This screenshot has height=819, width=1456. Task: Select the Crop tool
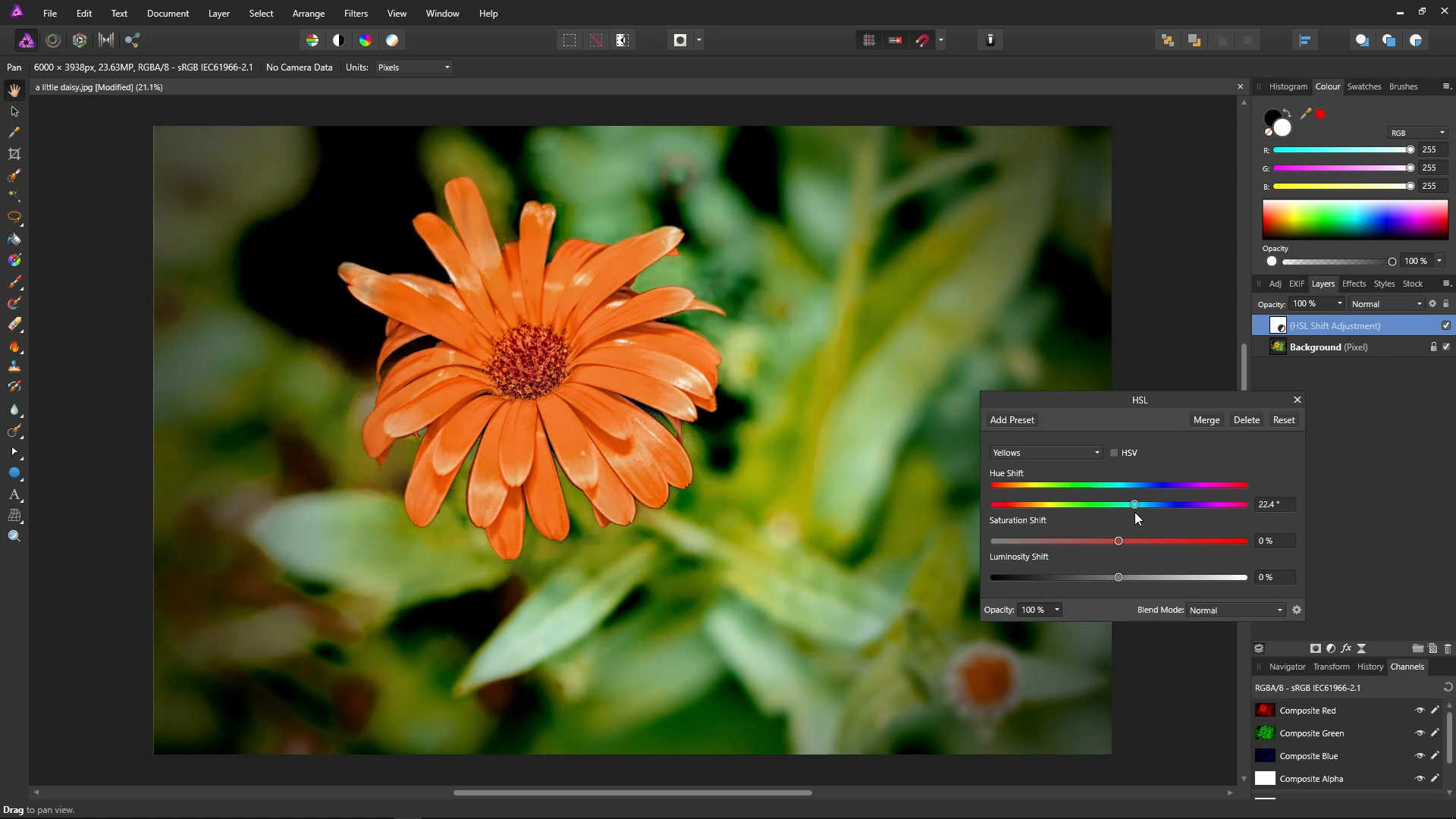pos(14,154)
